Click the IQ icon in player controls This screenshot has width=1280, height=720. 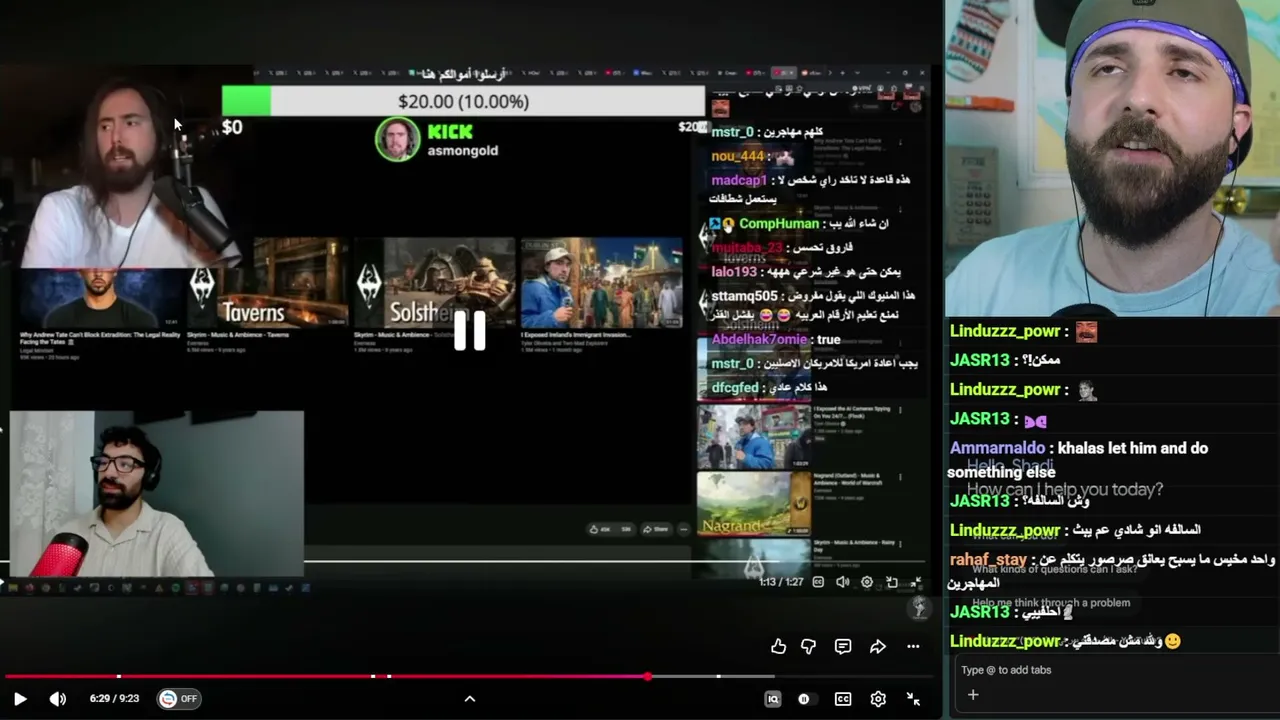[773, 699]
